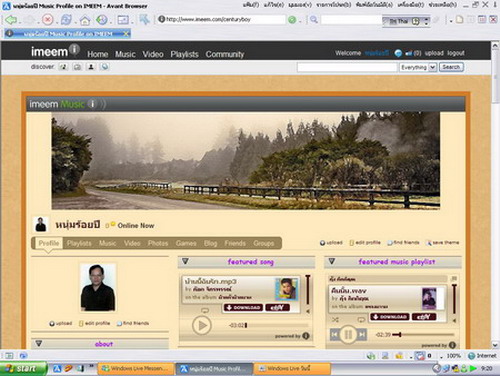Switch to the profile Blog tab
Viewport: 500px width, 376px height.
pos(210,243)
